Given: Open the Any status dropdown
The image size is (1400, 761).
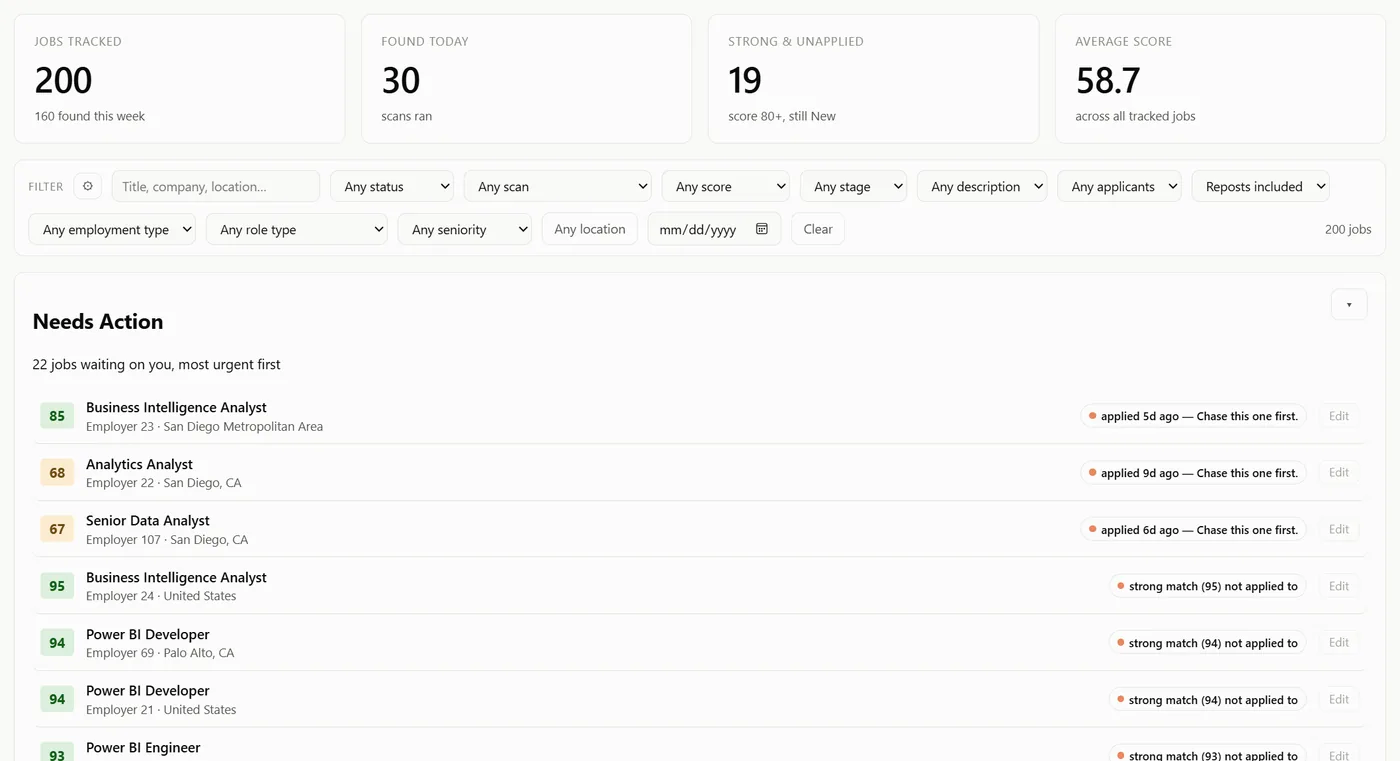Looking at the screenshot, I should 392,186.
